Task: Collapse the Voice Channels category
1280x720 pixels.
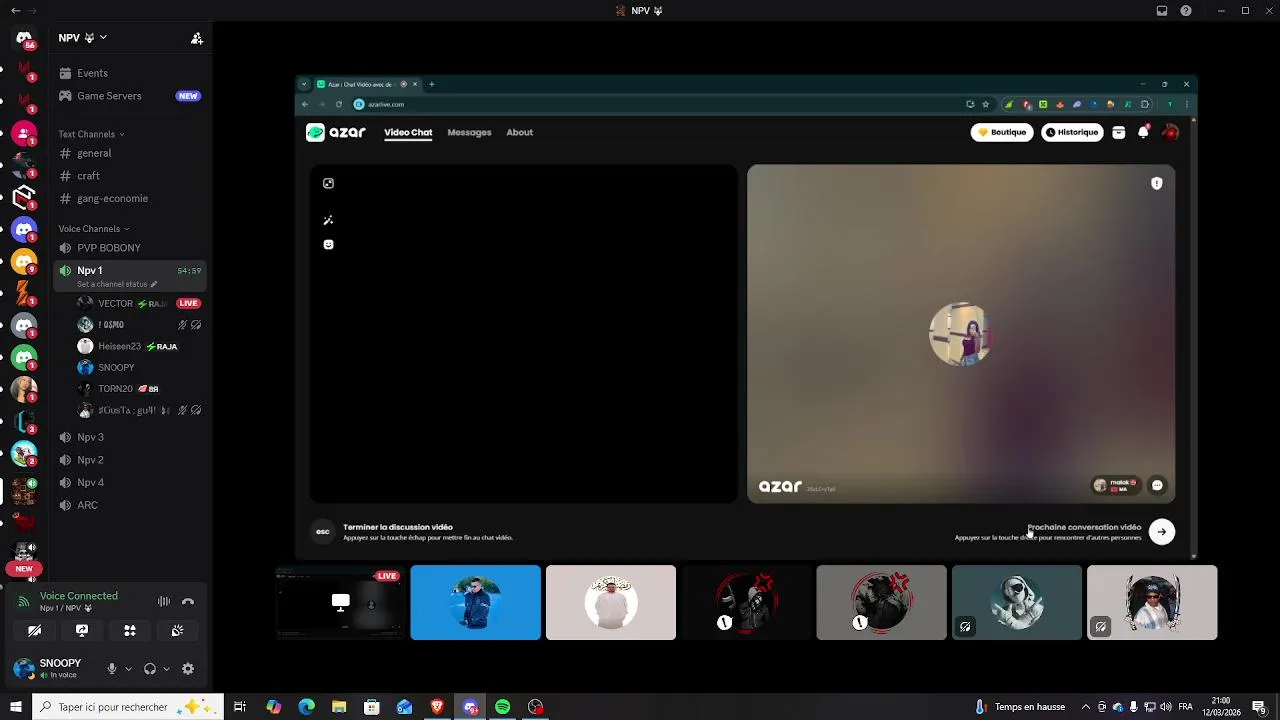Action: [x=93, y=229]
